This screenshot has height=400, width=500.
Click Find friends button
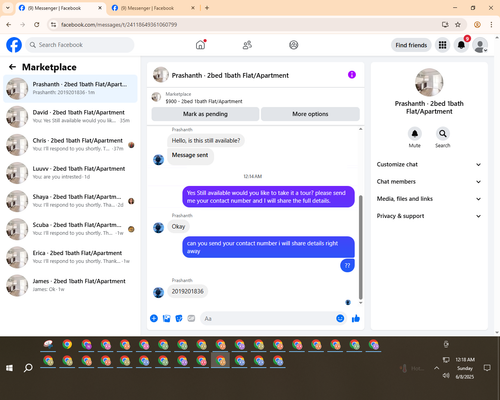pos(411,45)
